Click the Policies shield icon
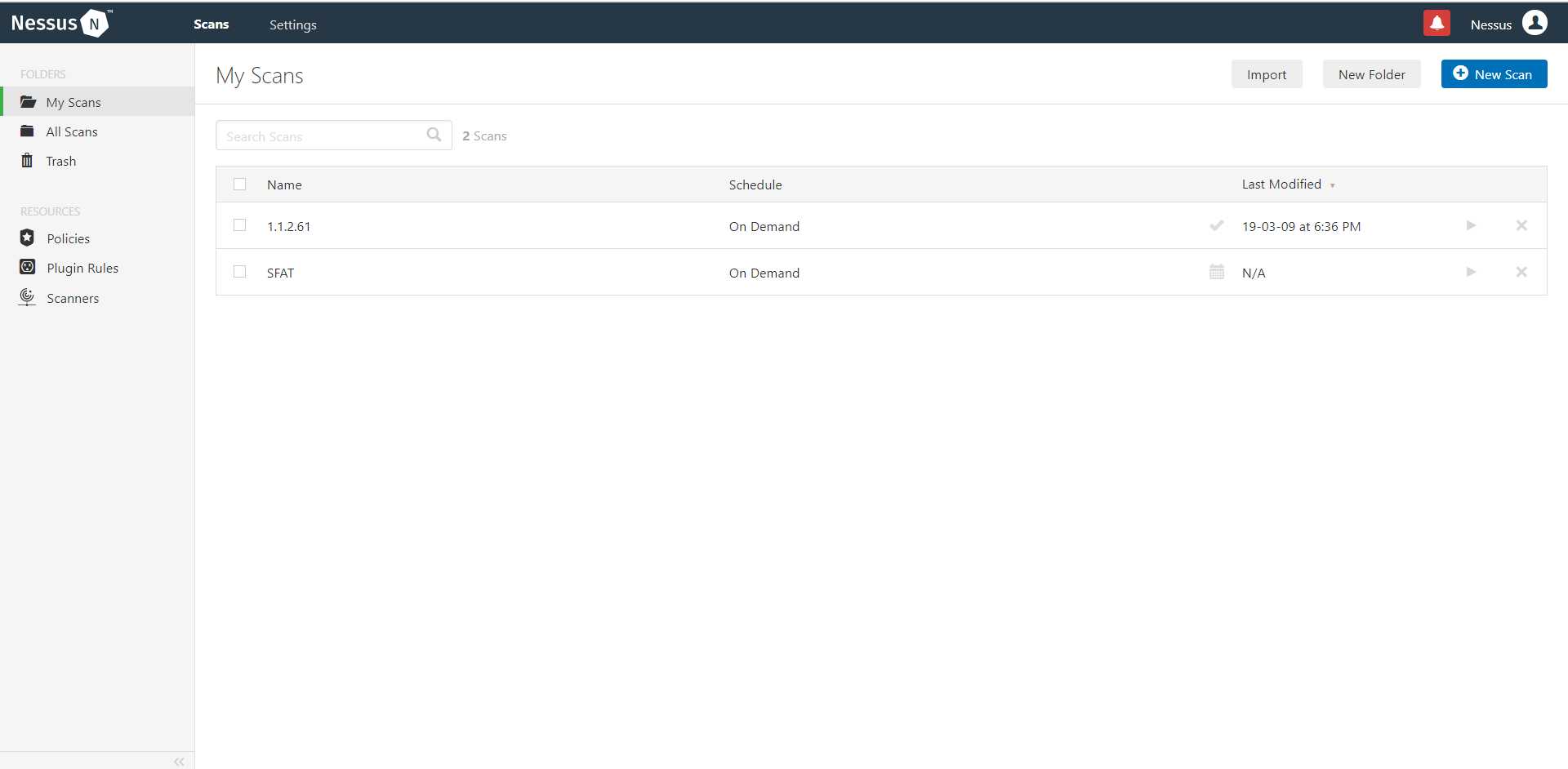Screen dimensions: 1568x769 27,238
